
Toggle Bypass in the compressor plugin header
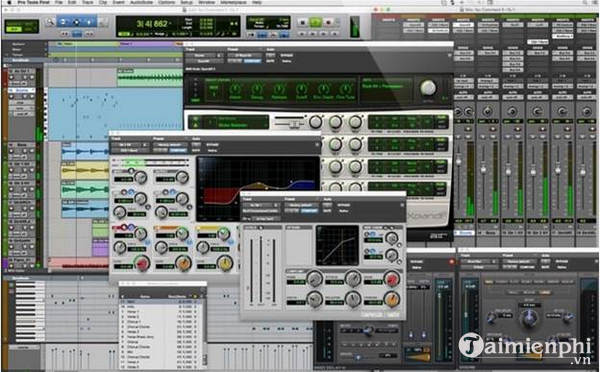click(x=344, y=205)
